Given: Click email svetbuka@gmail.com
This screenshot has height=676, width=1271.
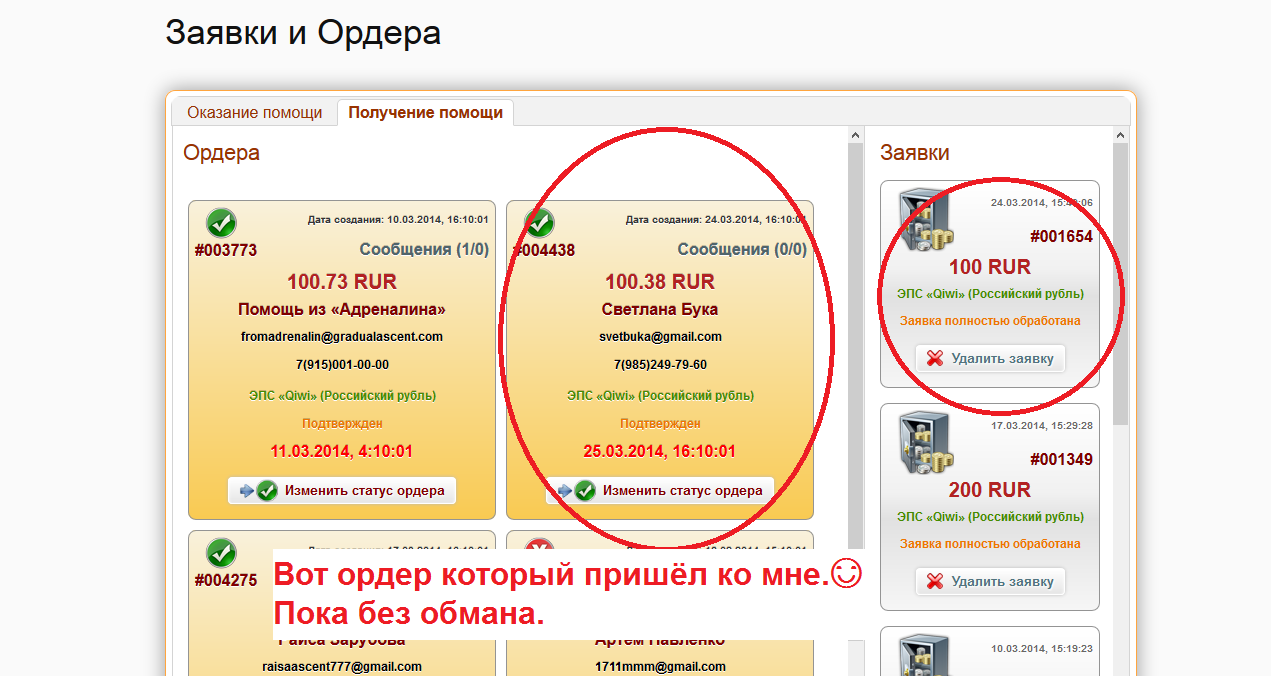Looking at the screenshot, I should click(x=660, y=336).
